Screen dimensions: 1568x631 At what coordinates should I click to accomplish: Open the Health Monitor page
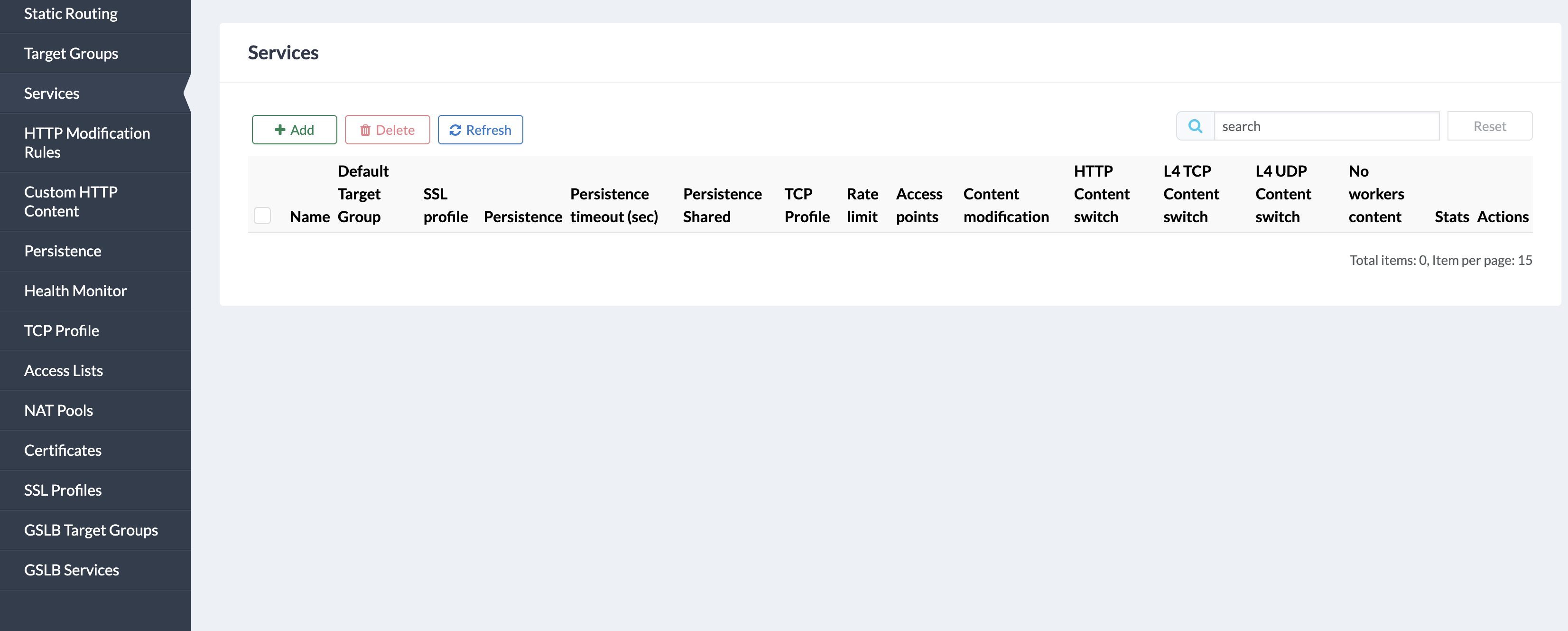75,291
